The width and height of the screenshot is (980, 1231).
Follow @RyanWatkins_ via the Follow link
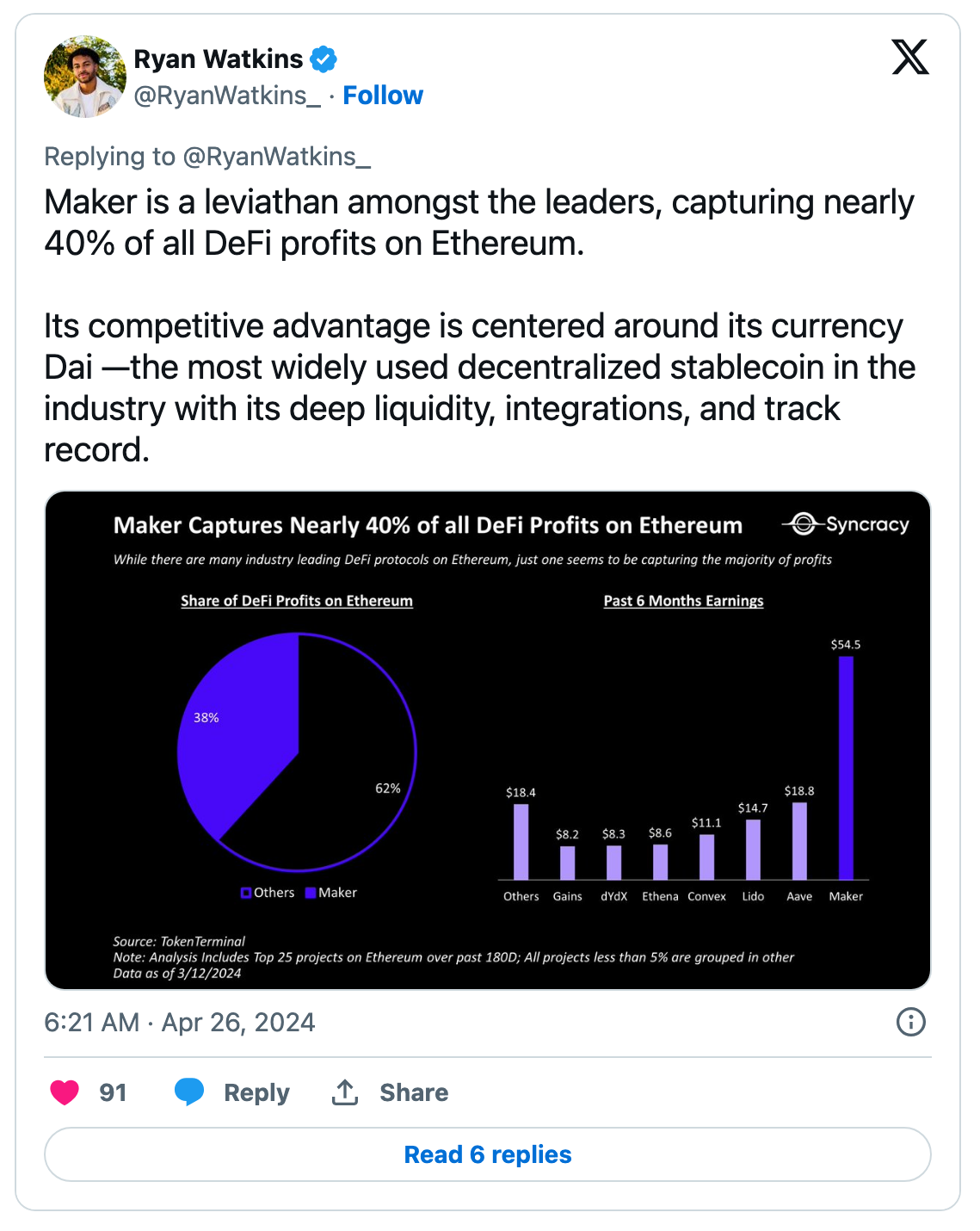tap(383, 95)
